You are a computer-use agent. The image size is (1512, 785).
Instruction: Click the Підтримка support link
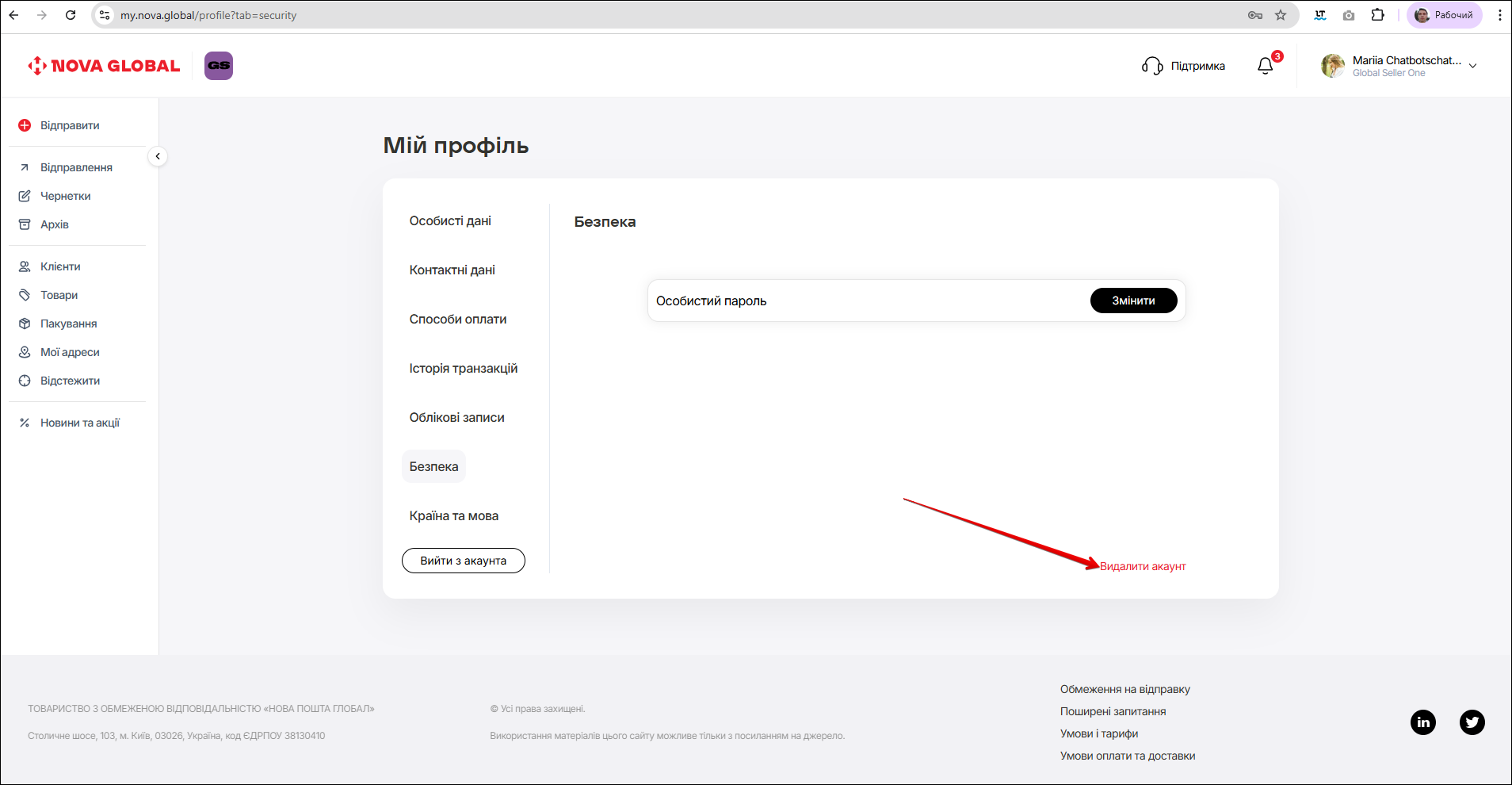[1198, 66]
